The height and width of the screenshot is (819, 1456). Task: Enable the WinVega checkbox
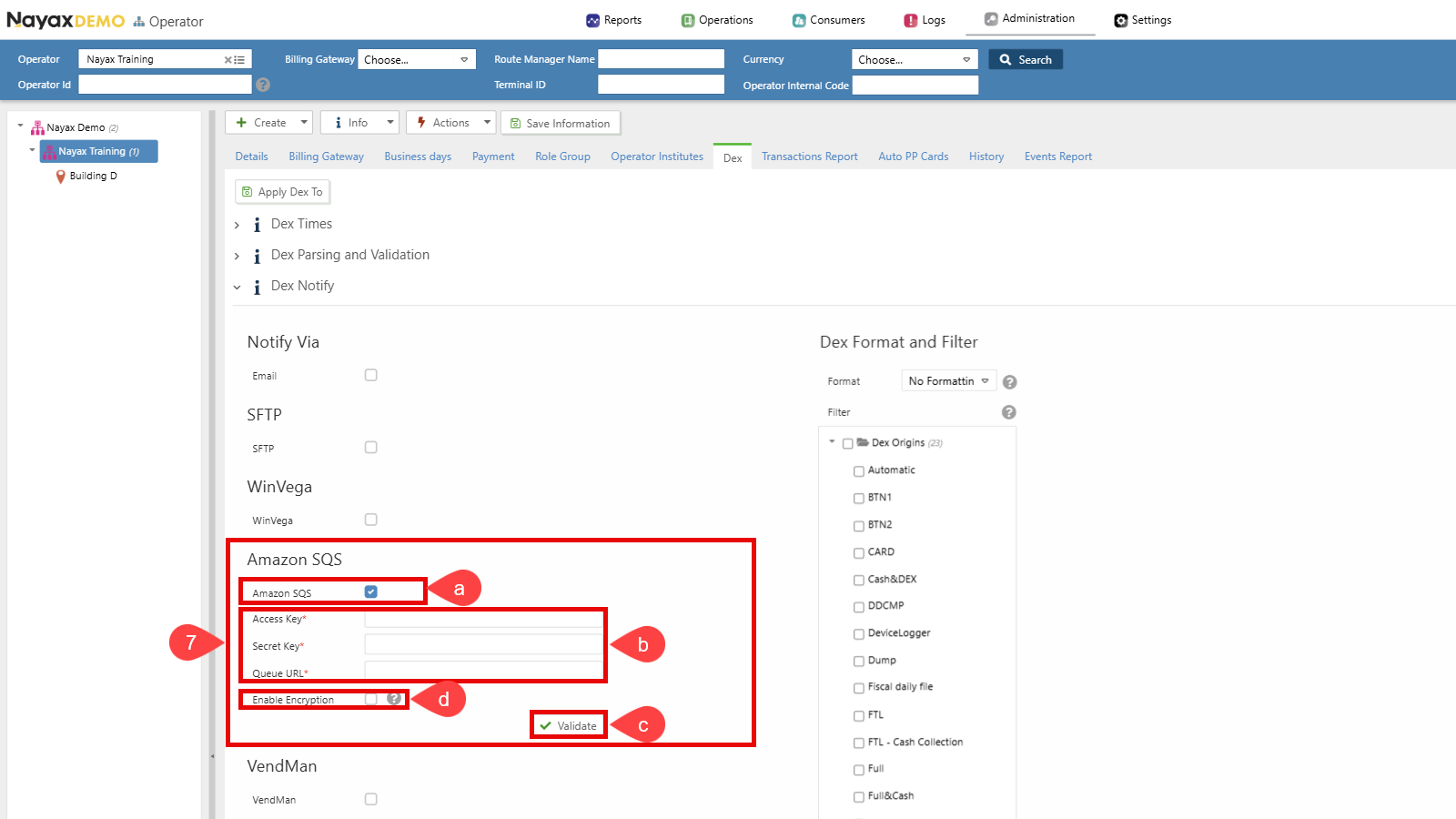[x=371, y=520]
